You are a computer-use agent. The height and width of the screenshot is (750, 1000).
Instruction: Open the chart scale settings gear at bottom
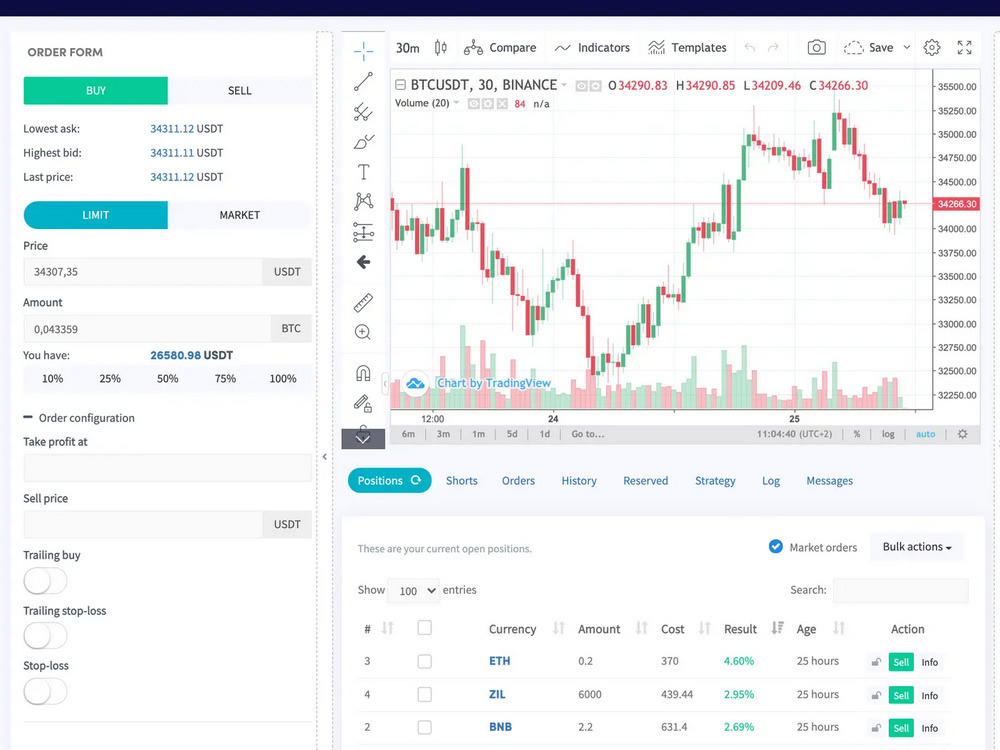coord(962,434)
